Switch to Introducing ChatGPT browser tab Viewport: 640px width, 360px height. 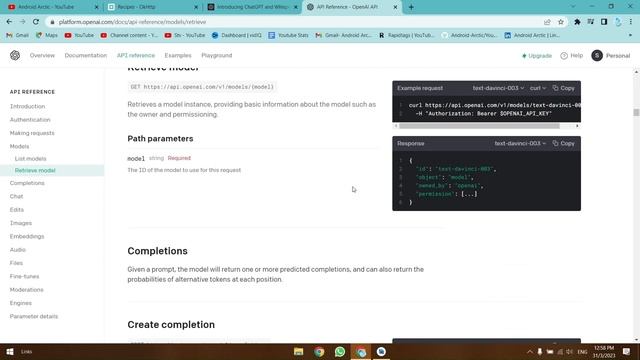click(251, 7)
